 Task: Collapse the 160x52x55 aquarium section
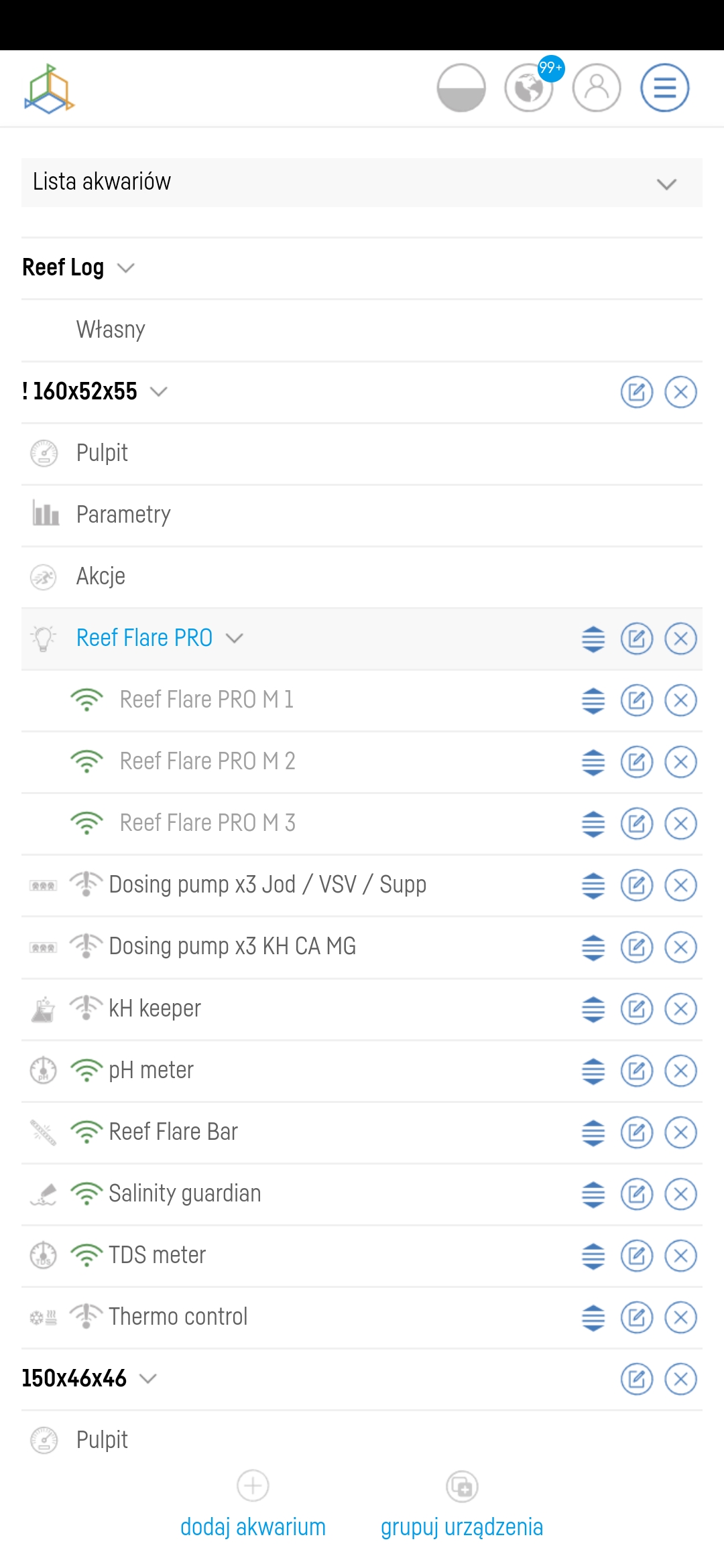click(x=158, y=391)
